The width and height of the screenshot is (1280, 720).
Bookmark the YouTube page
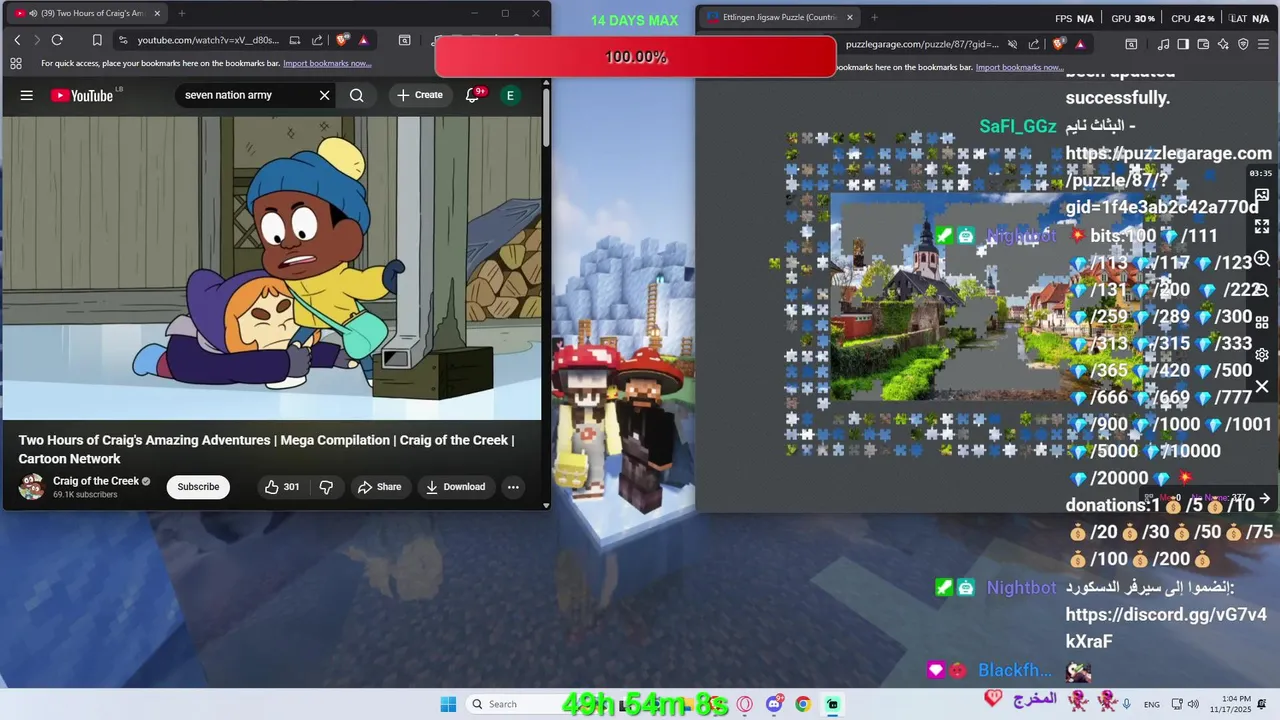[97, 40]
